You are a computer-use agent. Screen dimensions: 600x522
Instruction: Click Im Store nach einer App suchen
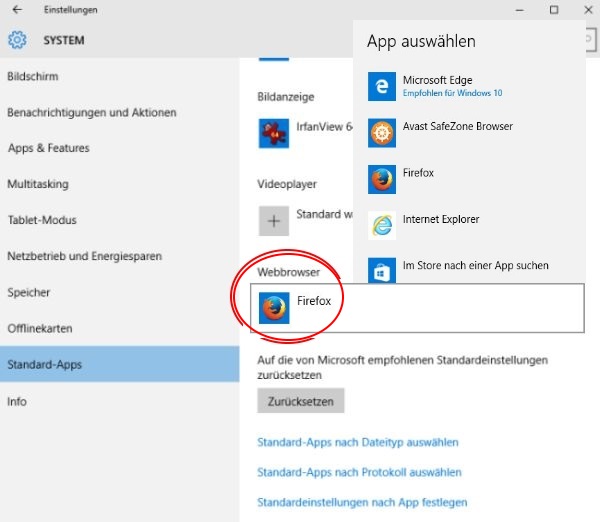pos(476,266)
